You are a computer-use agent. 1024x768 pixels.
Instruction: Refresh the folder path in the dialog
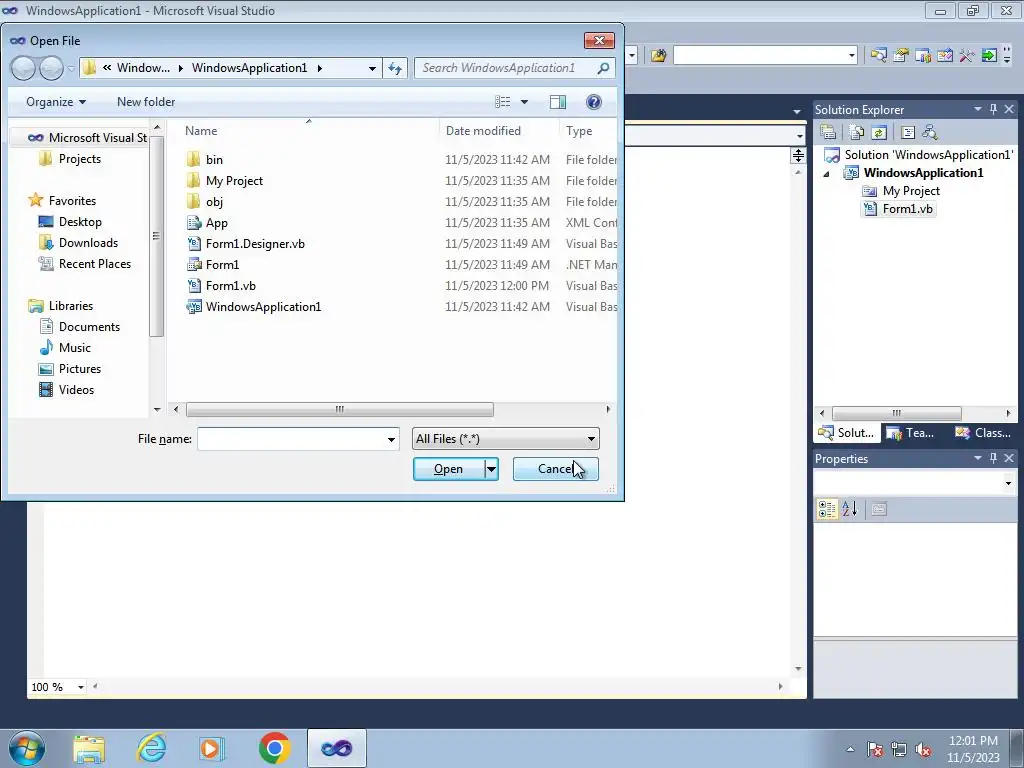click(x=395, y=68)
